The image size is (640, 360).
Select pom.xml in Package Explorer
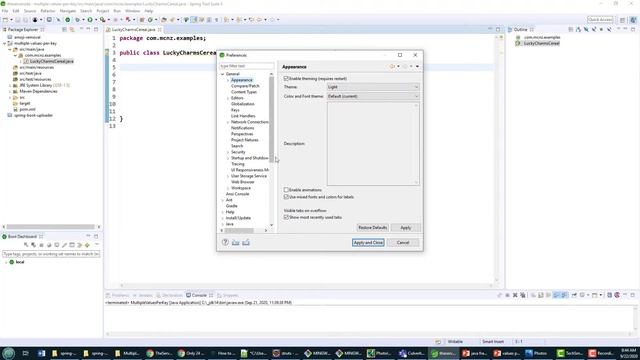(27, 109)
